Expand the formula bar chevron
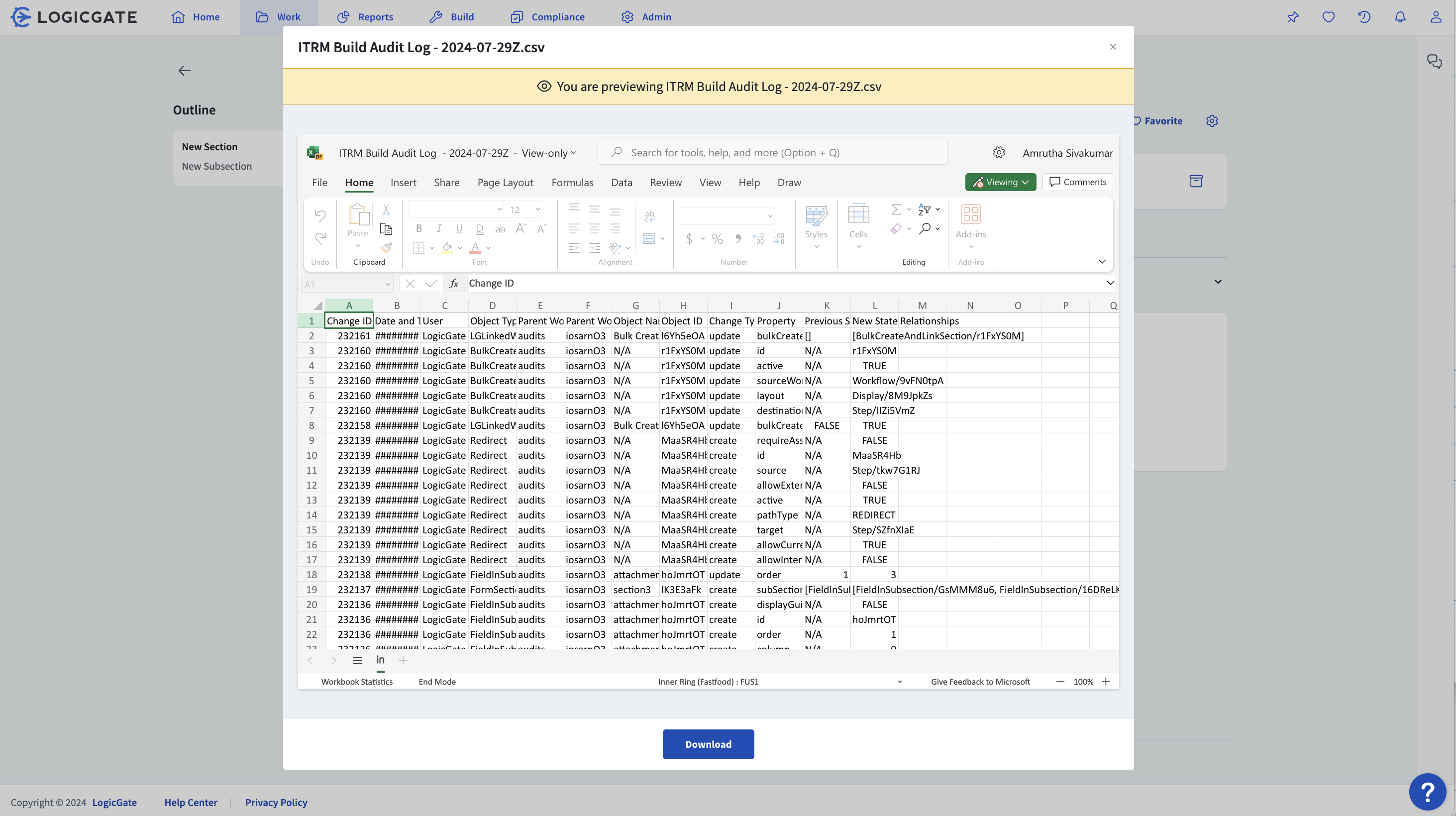Screen dimensions: 1456x816 tap(1110, 283)
